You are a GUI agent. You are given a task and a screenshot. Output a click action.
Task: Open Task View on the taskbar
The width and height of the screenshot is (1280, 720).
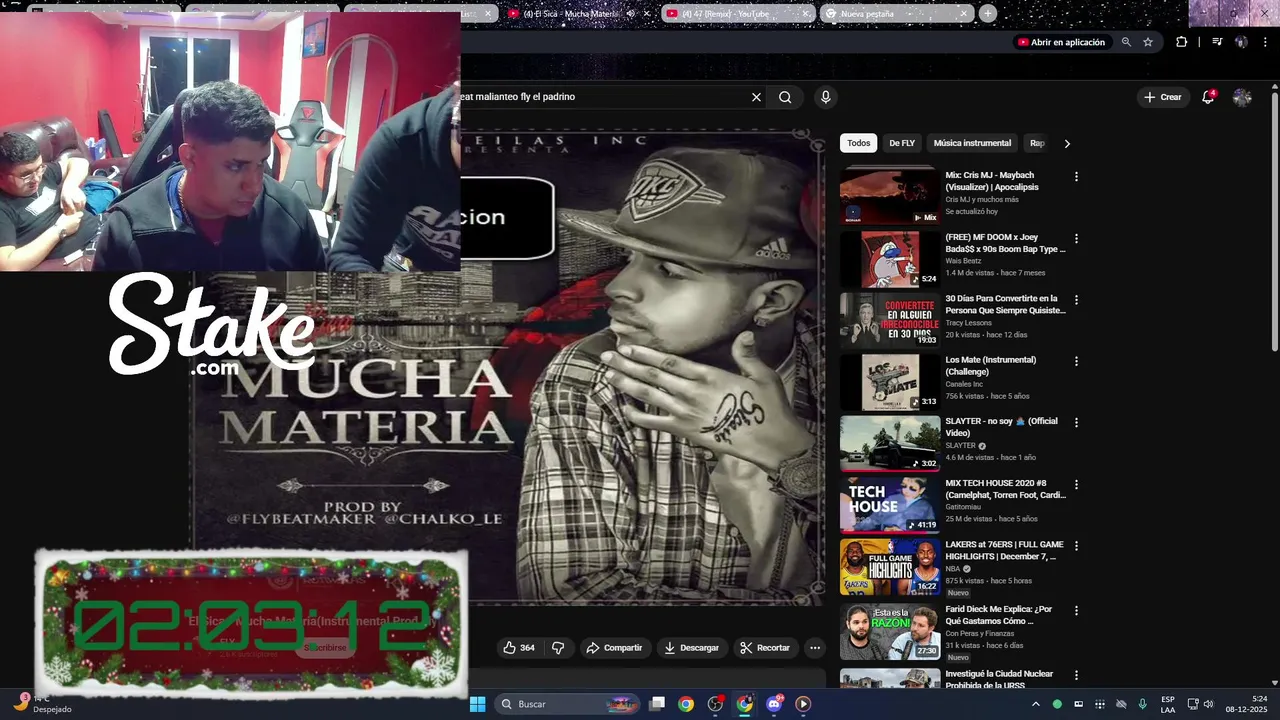(657, 704)
